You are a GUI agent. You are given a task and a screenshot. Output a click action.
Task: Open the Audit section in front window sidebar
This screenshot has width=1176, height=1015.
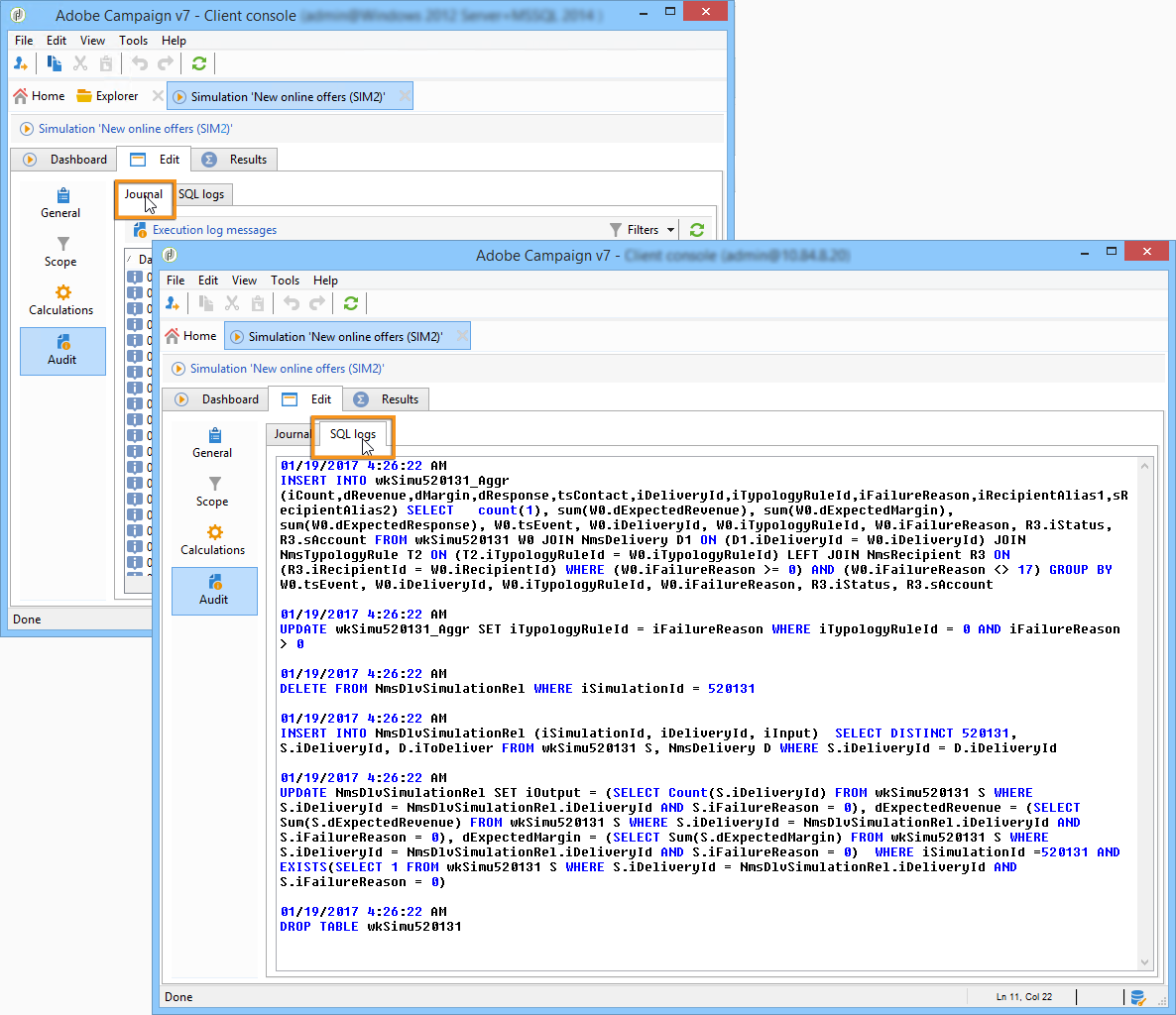(x=213, y=590)
